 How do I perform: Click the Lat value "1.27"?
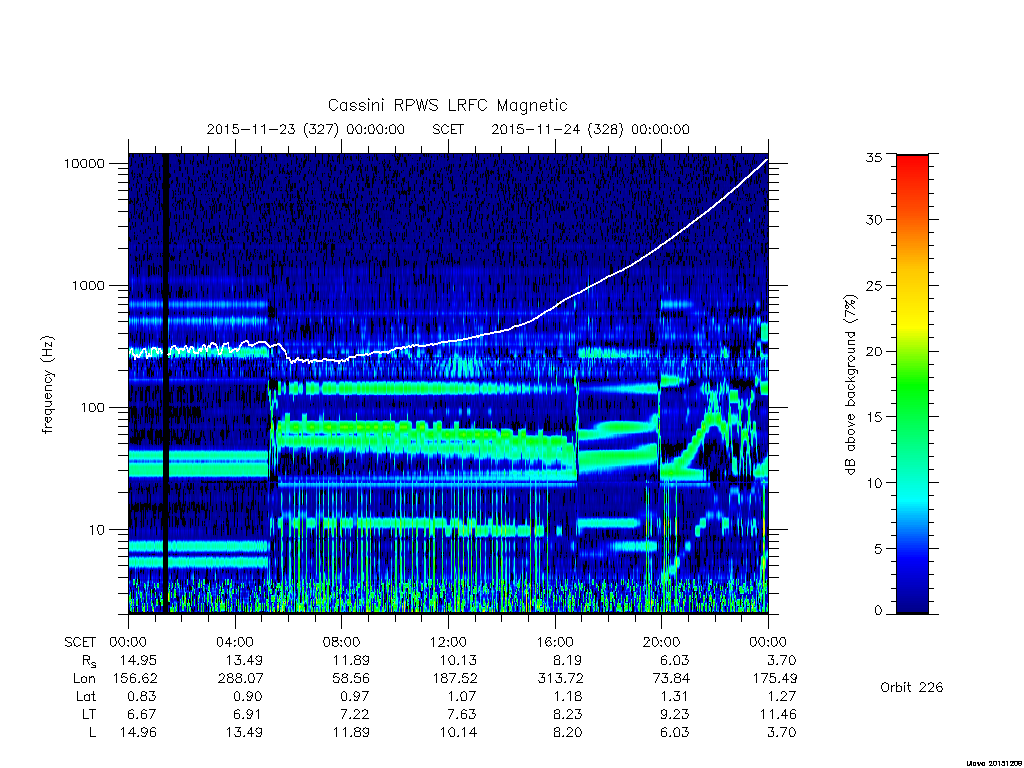(x=782, y=696)
